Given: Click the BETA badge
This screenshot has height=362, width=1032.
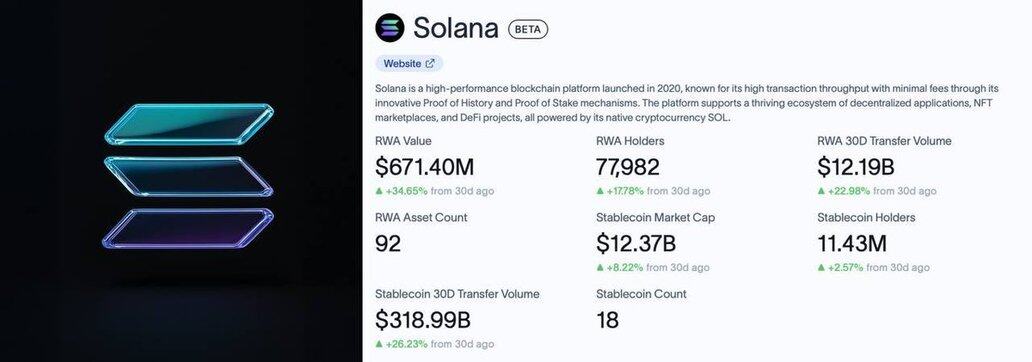Looking at the screenshot, I should tap(528, 29).
